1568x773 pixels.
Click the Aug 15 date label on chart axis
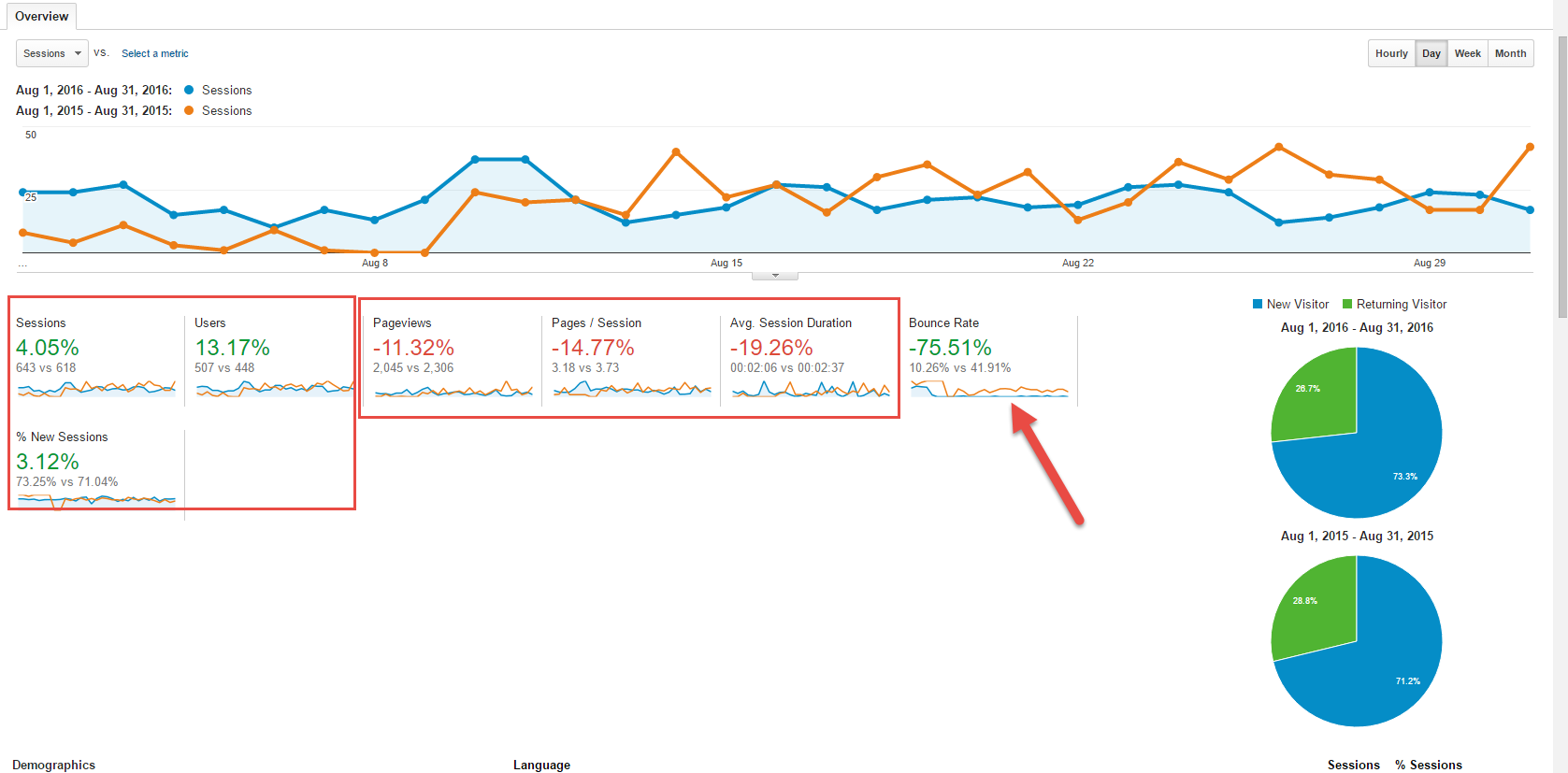click(x=726, y=263)
